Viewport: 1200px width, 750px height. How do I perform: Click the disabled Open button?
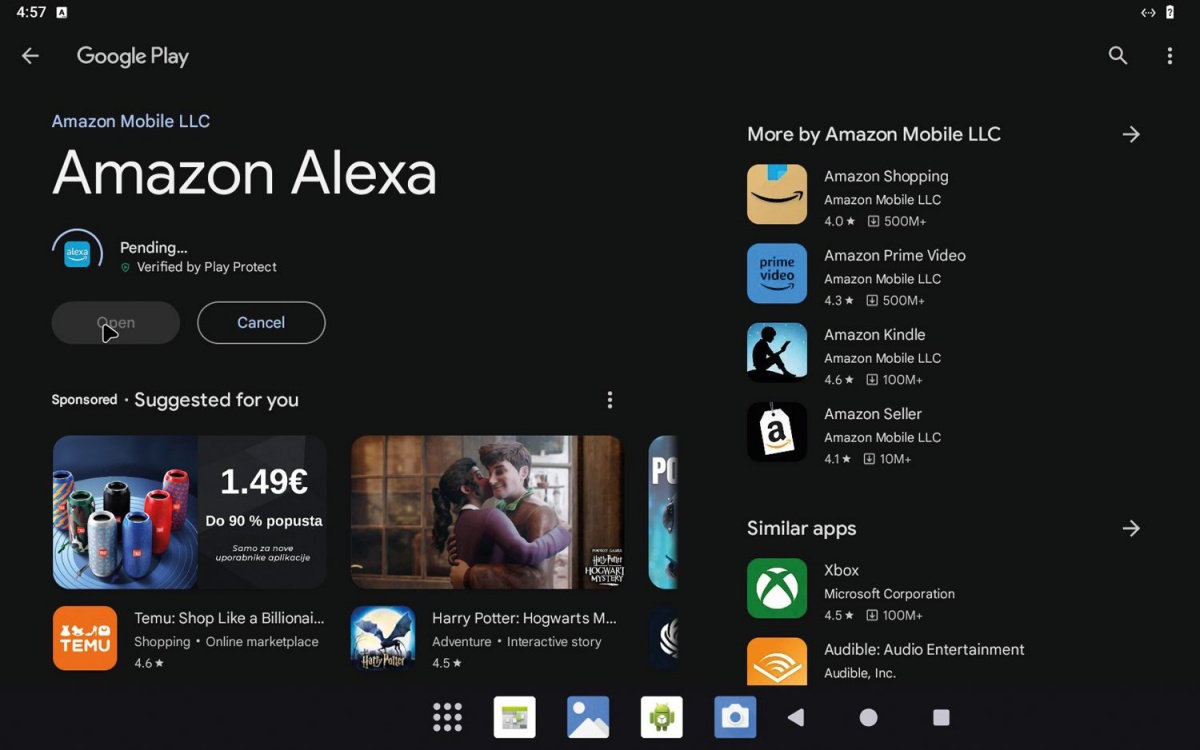116,323
